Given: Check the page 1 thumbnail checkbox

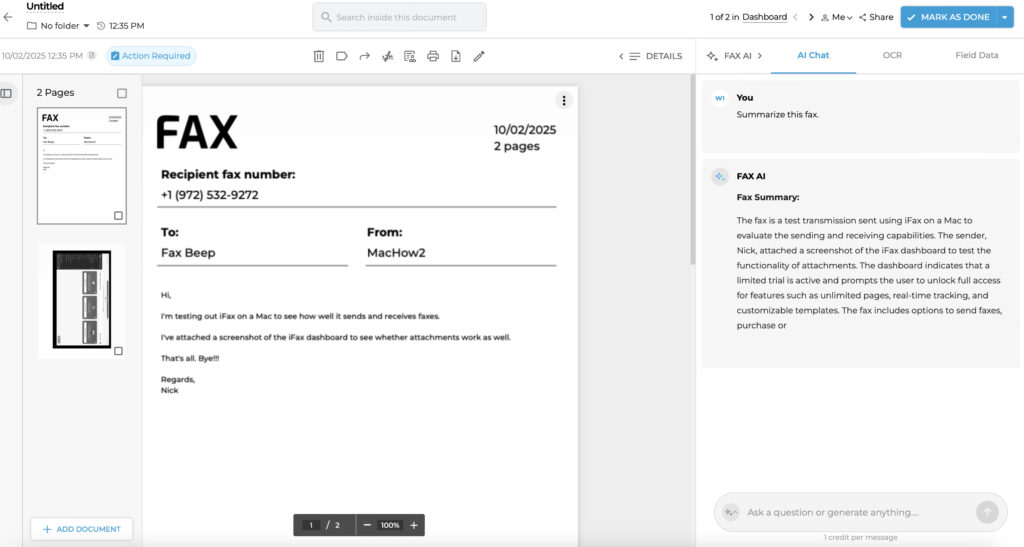Looking at the screenshot, I should (x=118, y=215).
